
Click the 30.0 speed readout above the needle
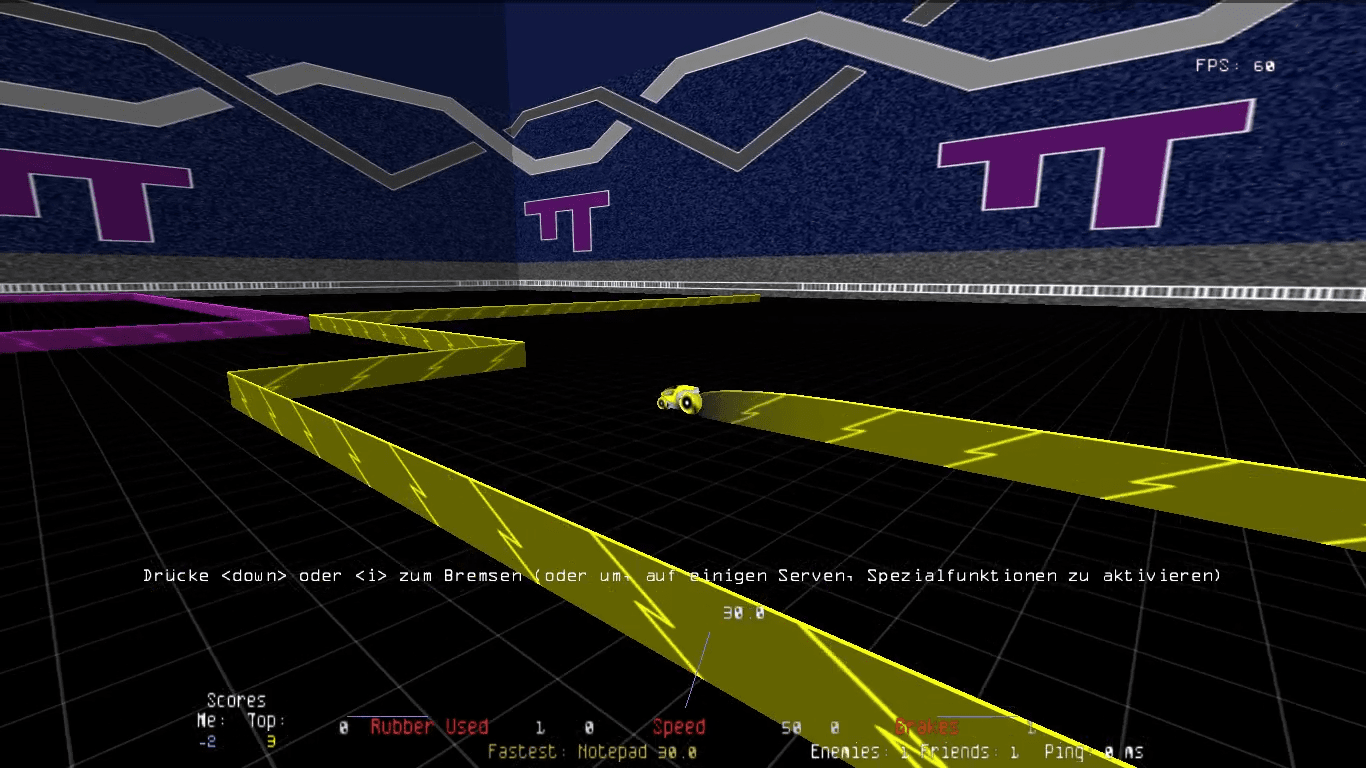pyautogui.click(x=743, y=613)
